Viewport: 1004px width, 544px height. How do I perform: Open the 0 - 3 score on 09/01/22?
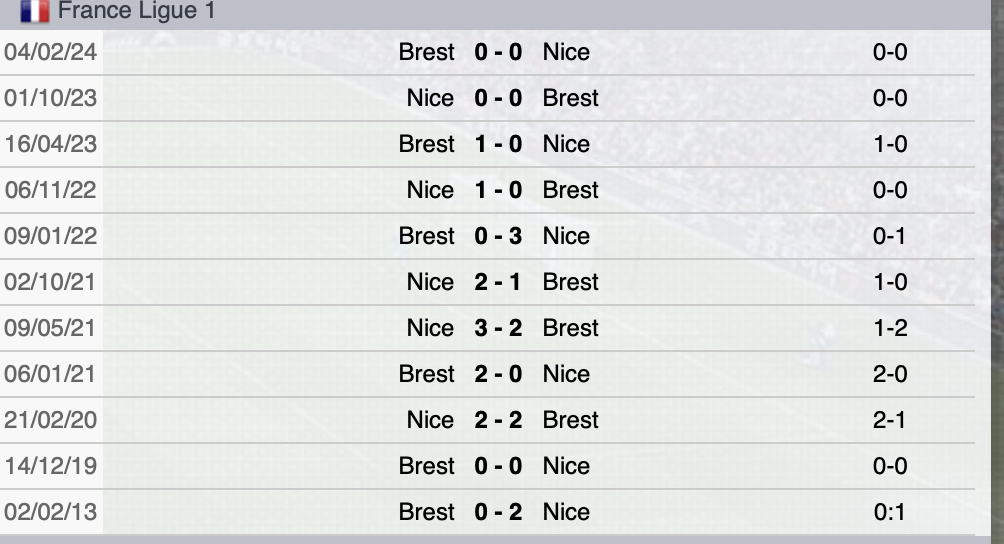(498, 236)
